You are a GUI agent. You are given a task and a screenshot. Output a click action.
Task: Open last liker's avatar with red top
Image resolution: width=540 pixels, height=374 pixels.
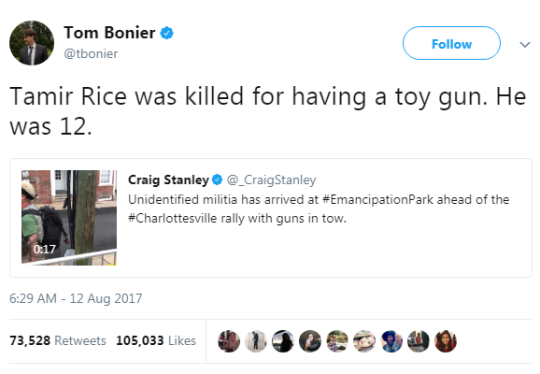point(446,341)
